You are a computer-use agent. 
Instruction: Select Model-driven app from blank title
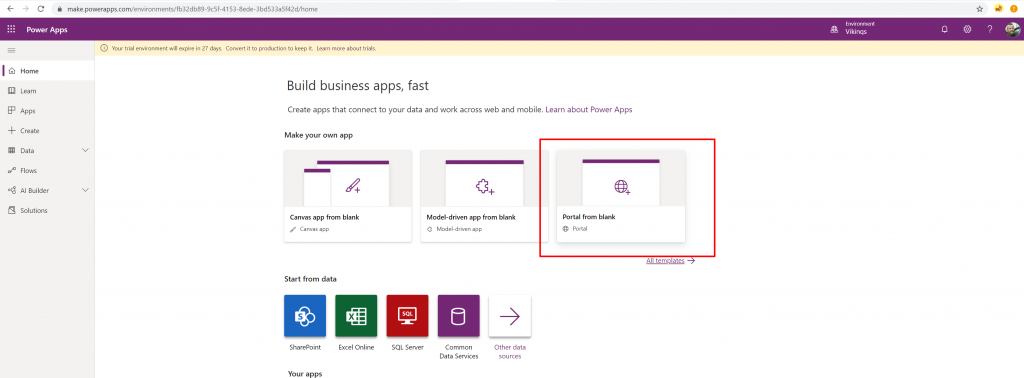click(471, 217)
